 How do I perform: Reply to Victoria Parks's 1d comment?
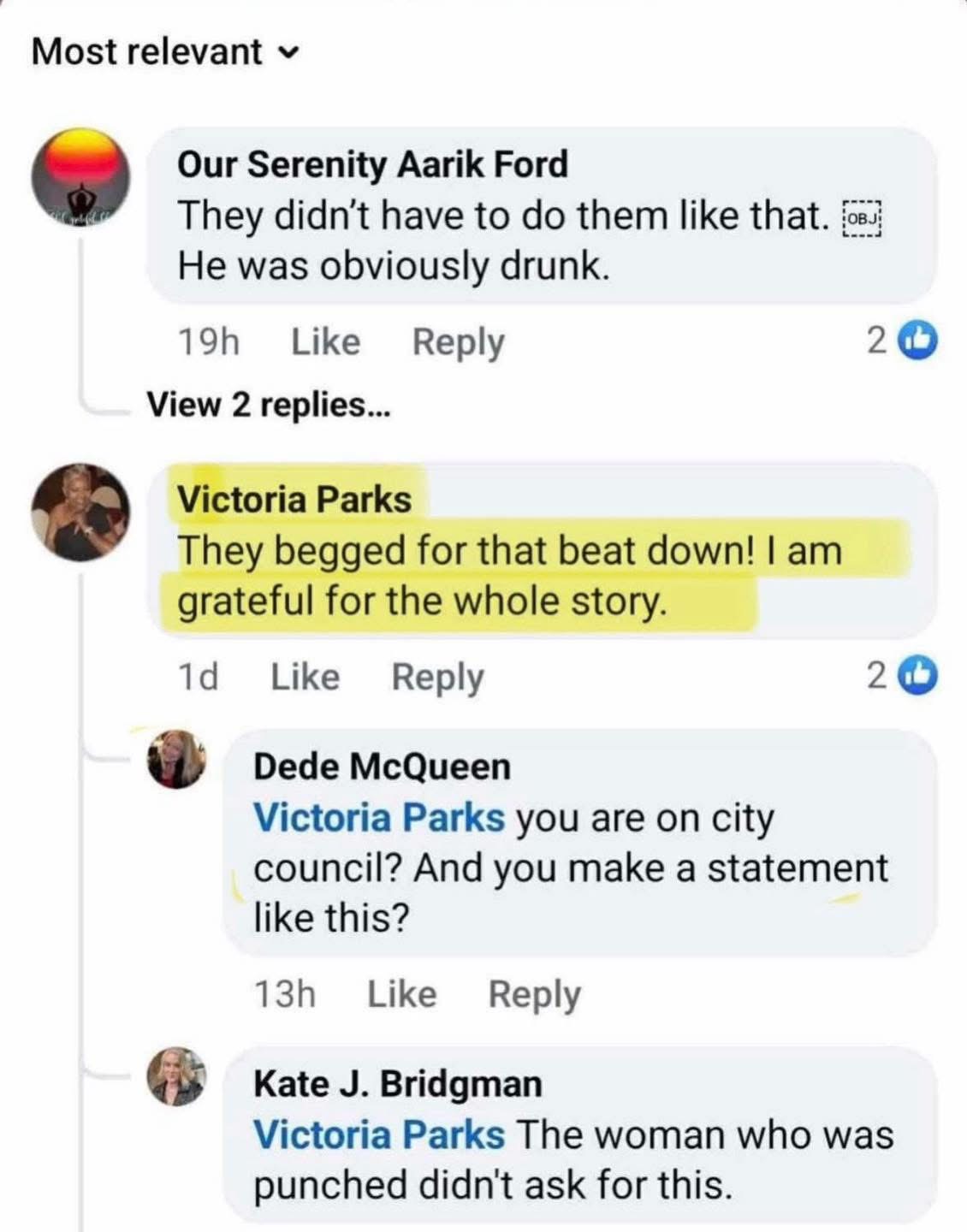click(437, 678)
